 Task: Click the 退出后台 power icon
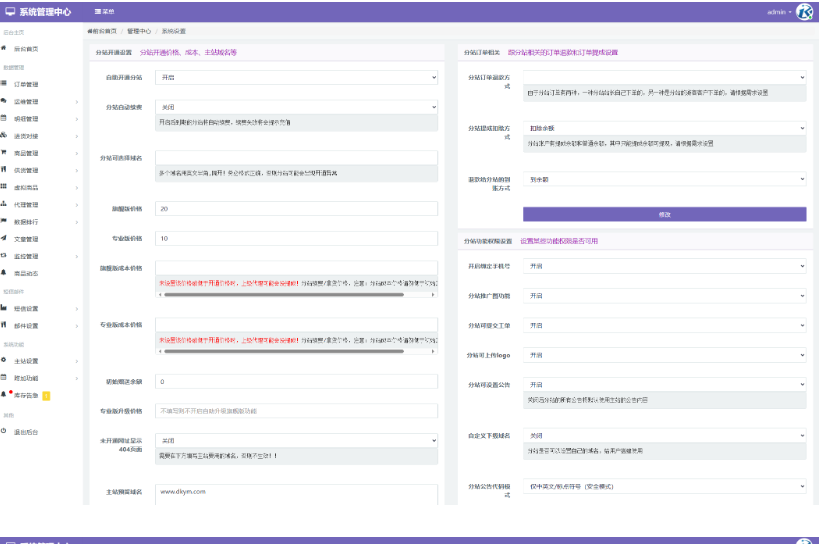(5, 431)
